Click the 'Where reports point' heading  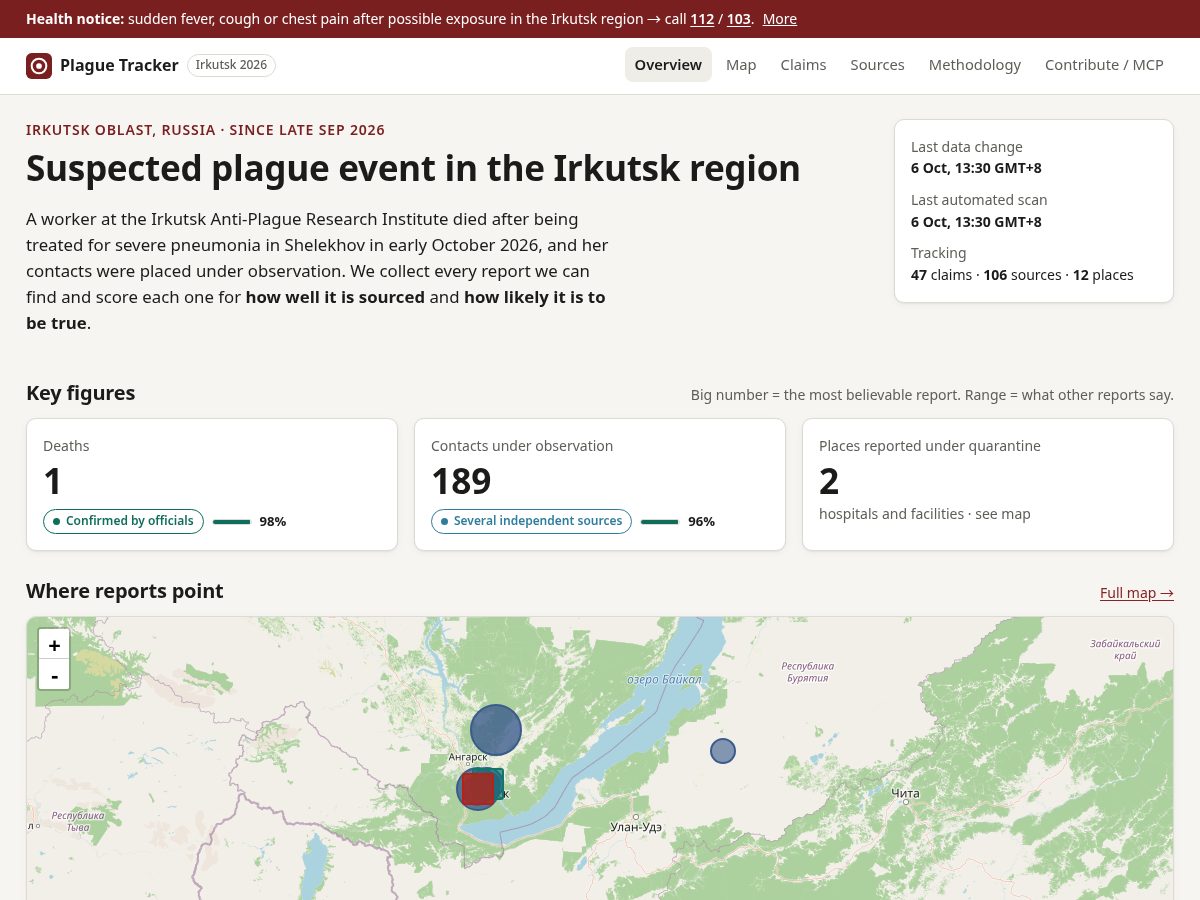coord(125,591)
